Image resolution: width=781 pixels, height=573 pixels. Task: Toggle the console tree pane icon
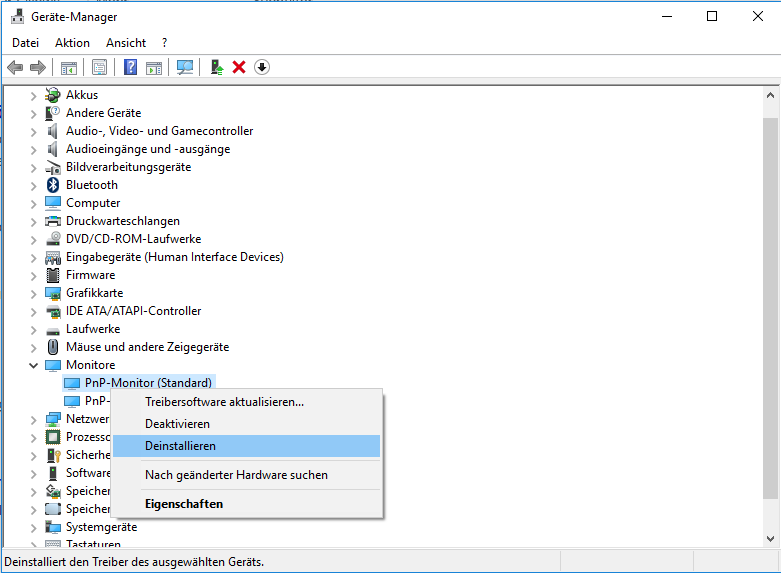click(x=69, y=67)
